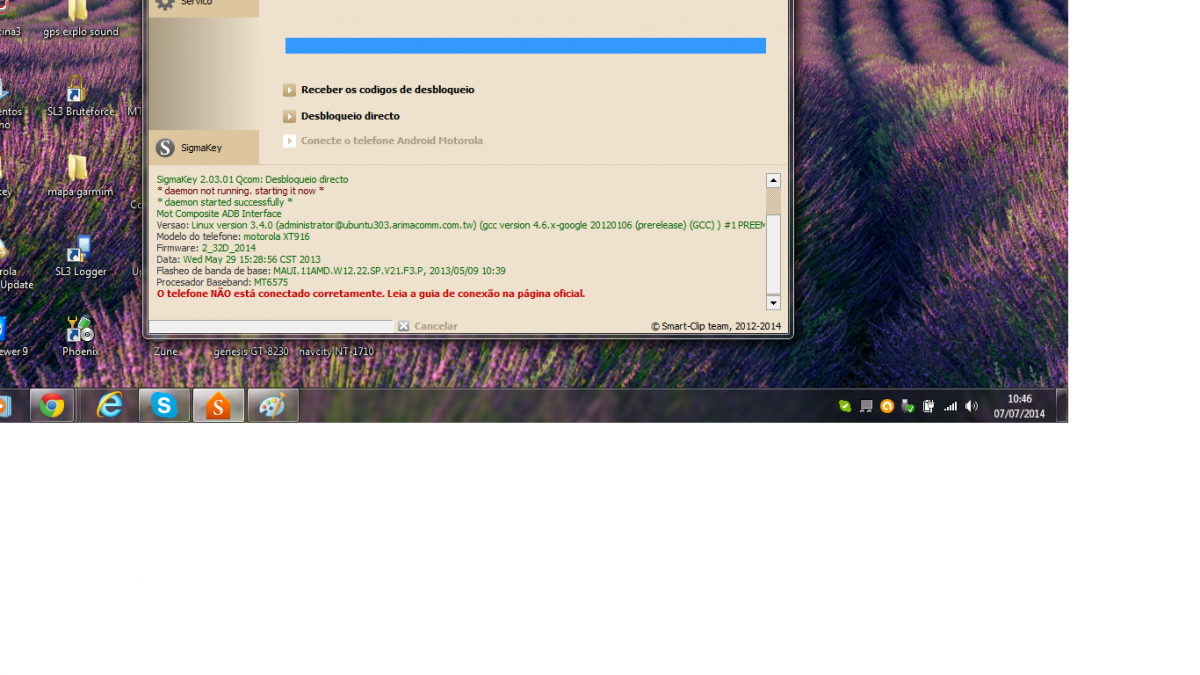
Task: Open Internet Explorer from the taskbar
Action: click(109, 406)
